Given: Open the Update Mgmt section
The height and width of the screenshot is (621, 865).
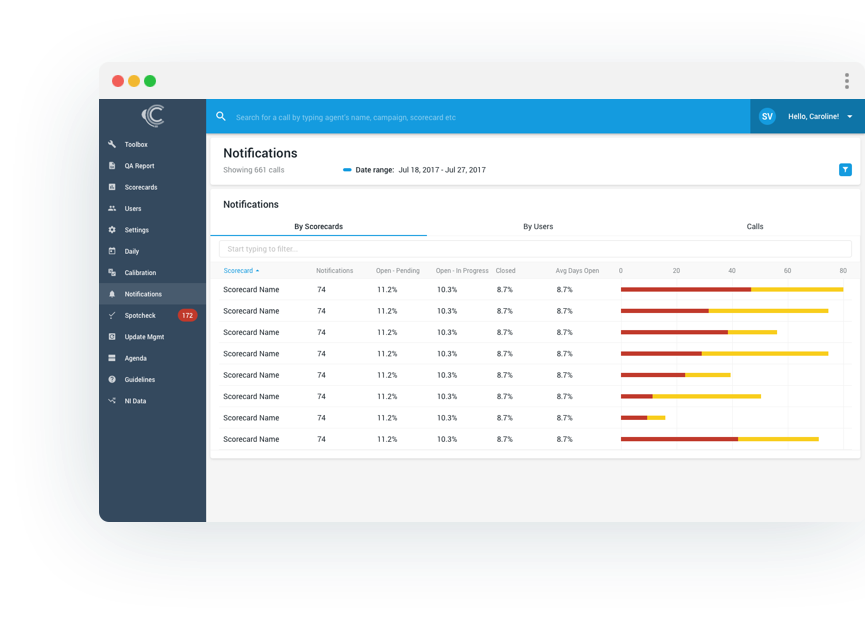Looking at the screenshot, I should (143, 336).
